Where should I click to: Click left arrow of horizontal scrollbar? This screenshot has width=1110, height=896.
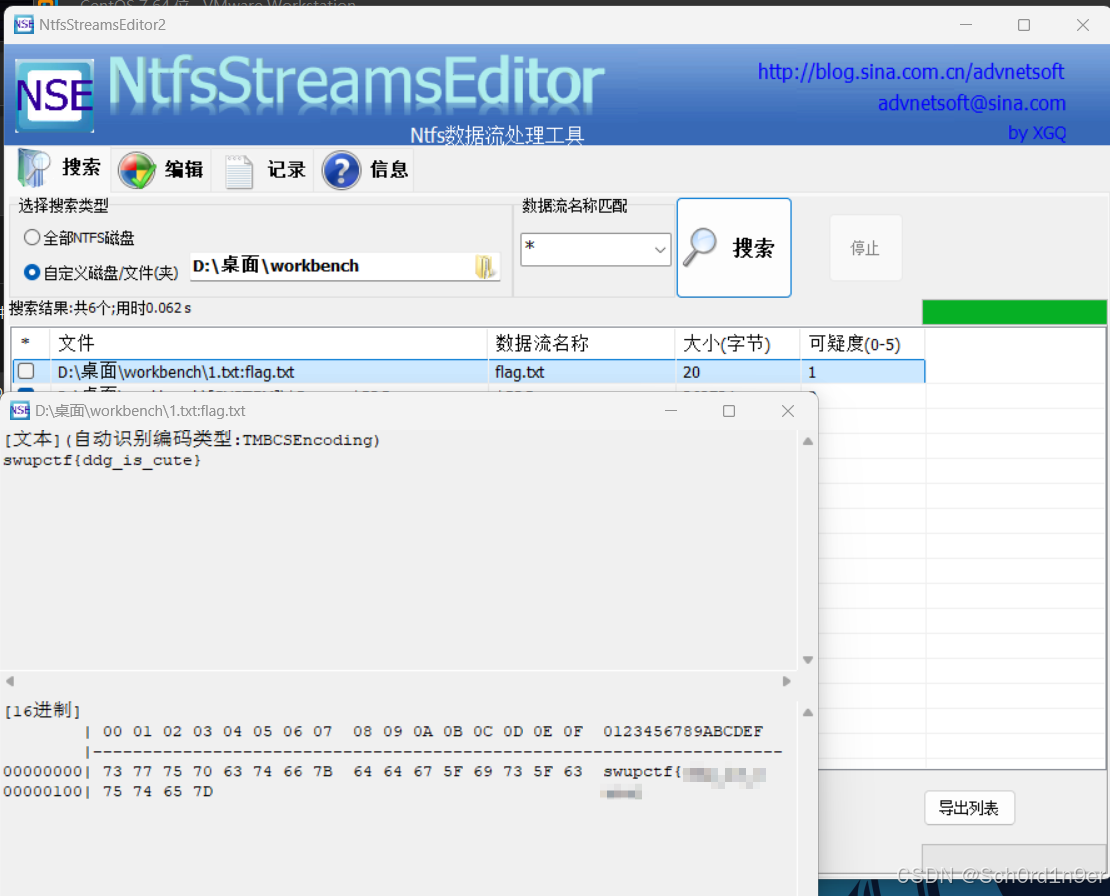click(x=10, y=681)
